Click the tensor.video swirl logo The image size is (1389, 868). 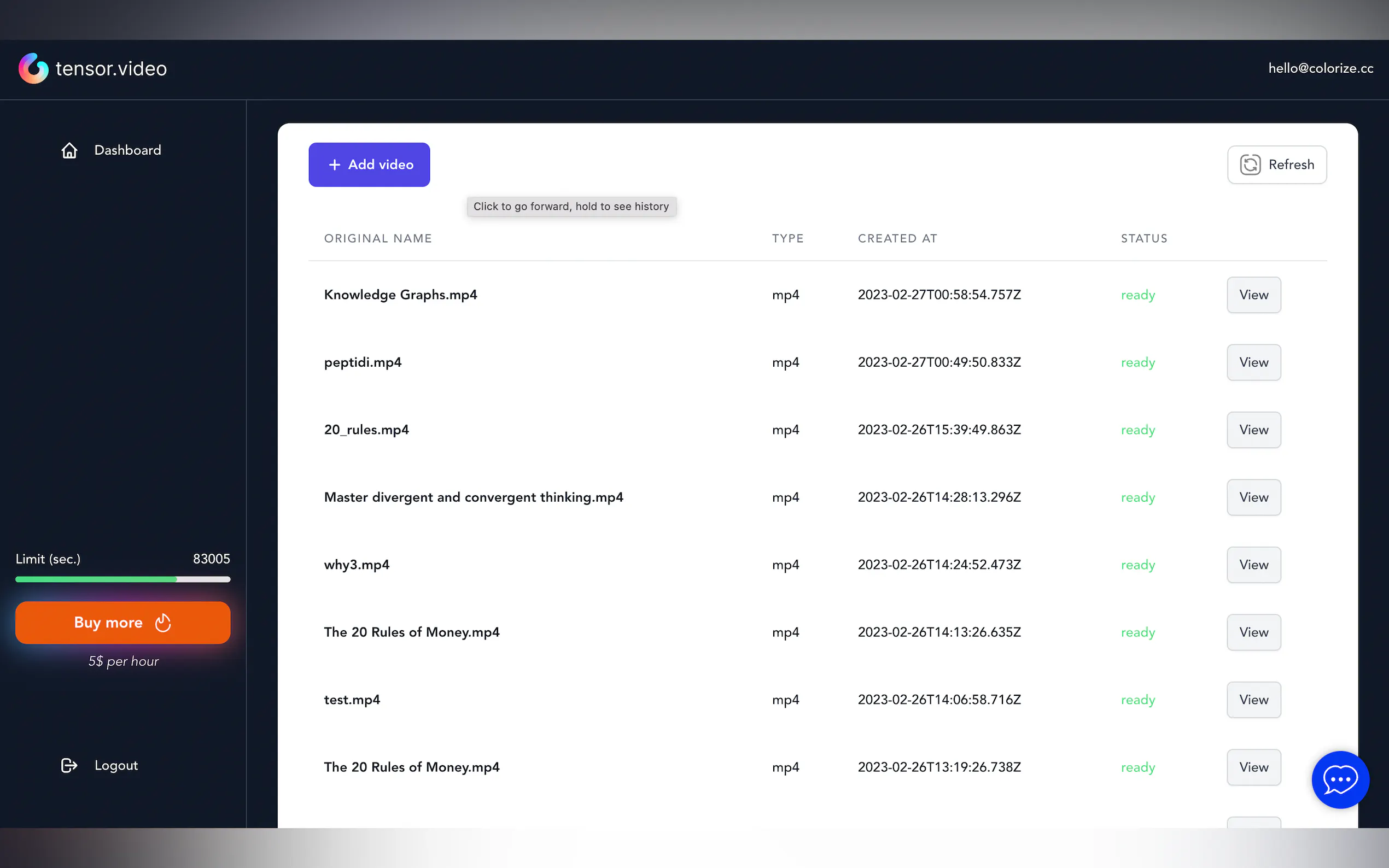point(33,68)
